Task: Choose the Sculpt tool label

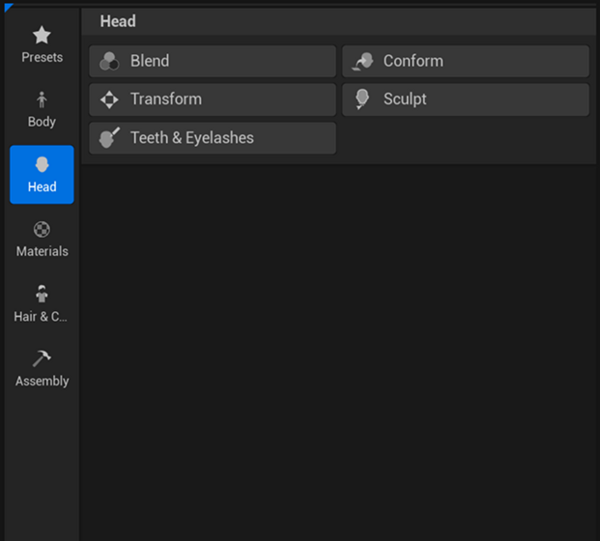Action: point(405,99)
